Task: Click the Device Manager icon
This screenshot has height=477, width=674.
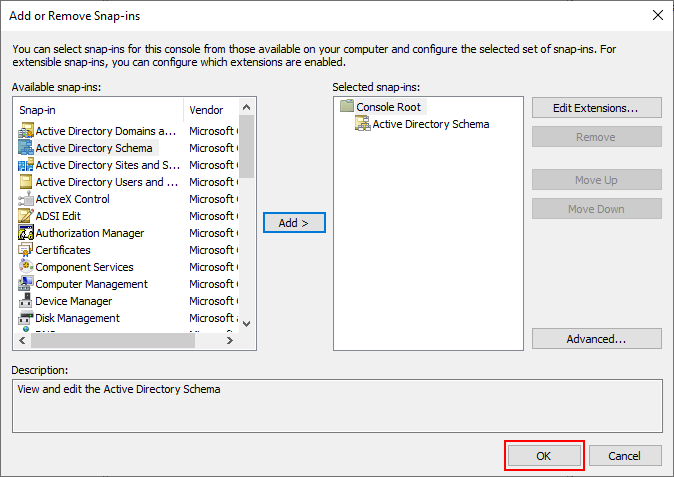Action: (x=26, y=301)
